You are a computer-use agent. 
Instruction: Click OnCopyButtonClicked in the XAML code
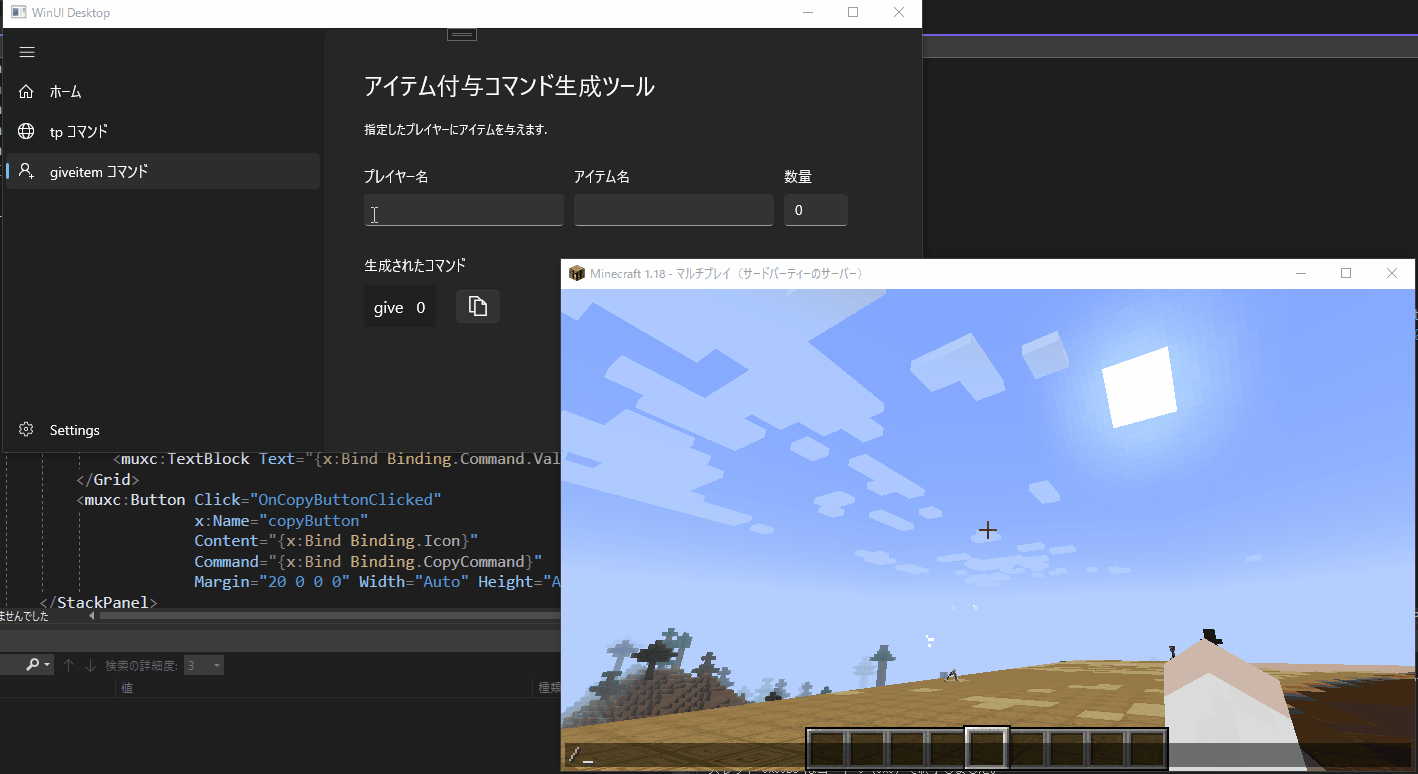pos(346,499)
